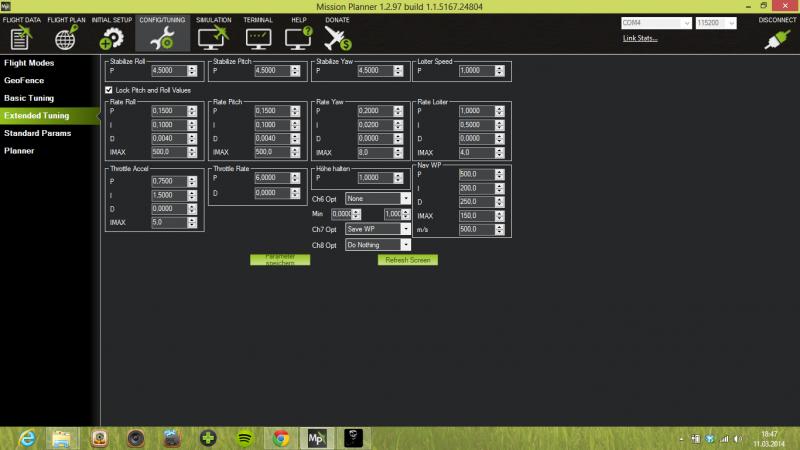Select Standard Params in the sidebar
The width and height of the screenshot is (800, 450).
coord(38,133)
